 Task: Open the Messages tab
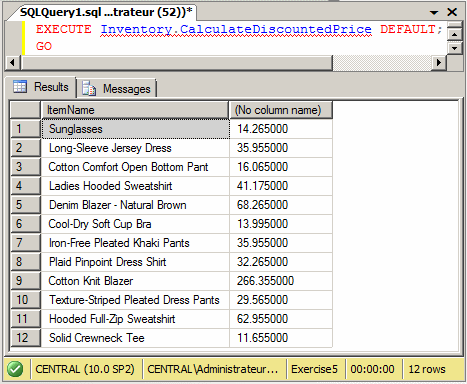(117, 89)
